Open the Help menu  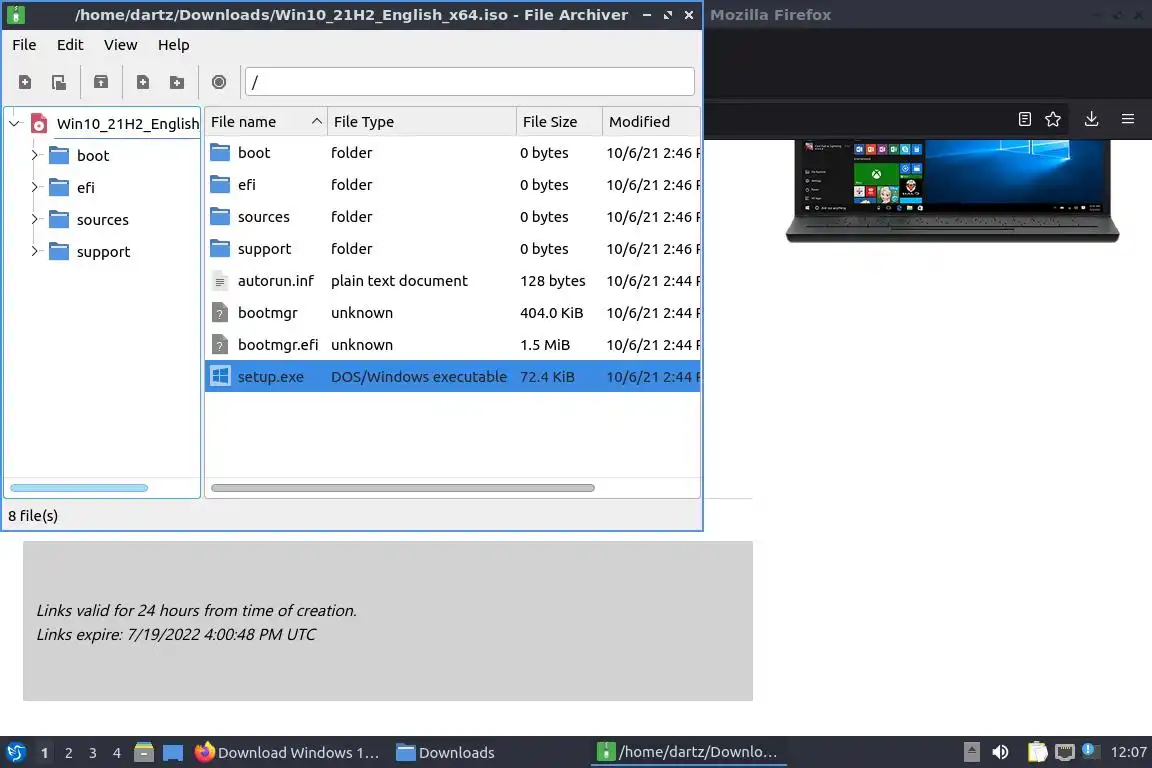point(173,45)
